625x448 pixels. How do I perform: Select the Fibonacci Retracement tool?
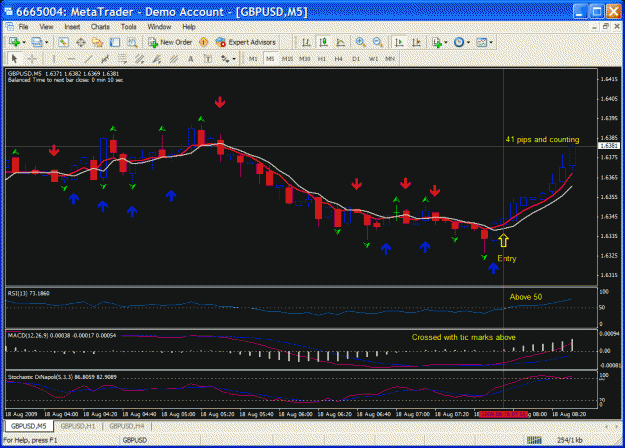(122, 59)
